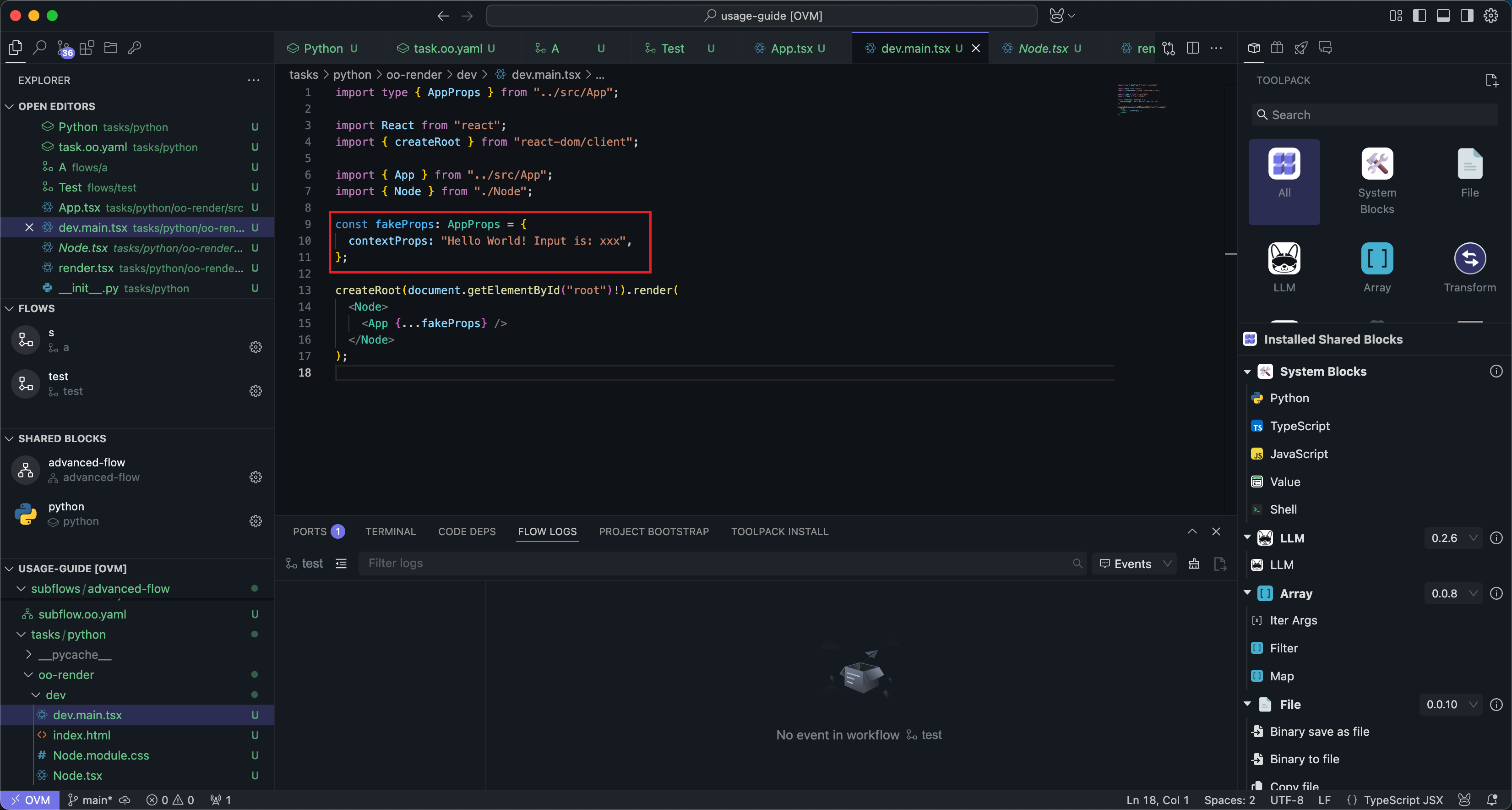Click the split editor right icon
Viewport: 1512px width, 810px height.
pos(1192,48)
